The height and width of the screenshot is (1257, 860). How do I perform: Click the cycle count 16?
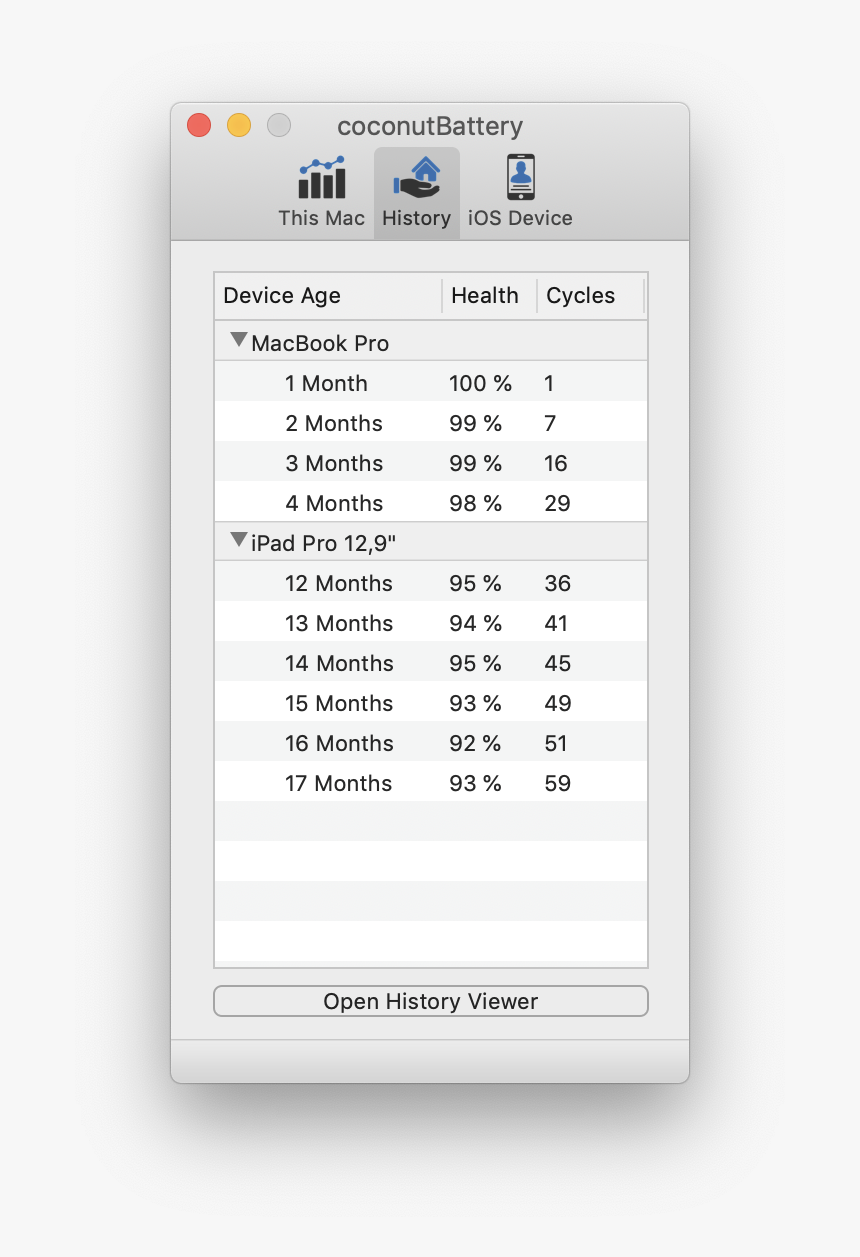pos(556,463)
